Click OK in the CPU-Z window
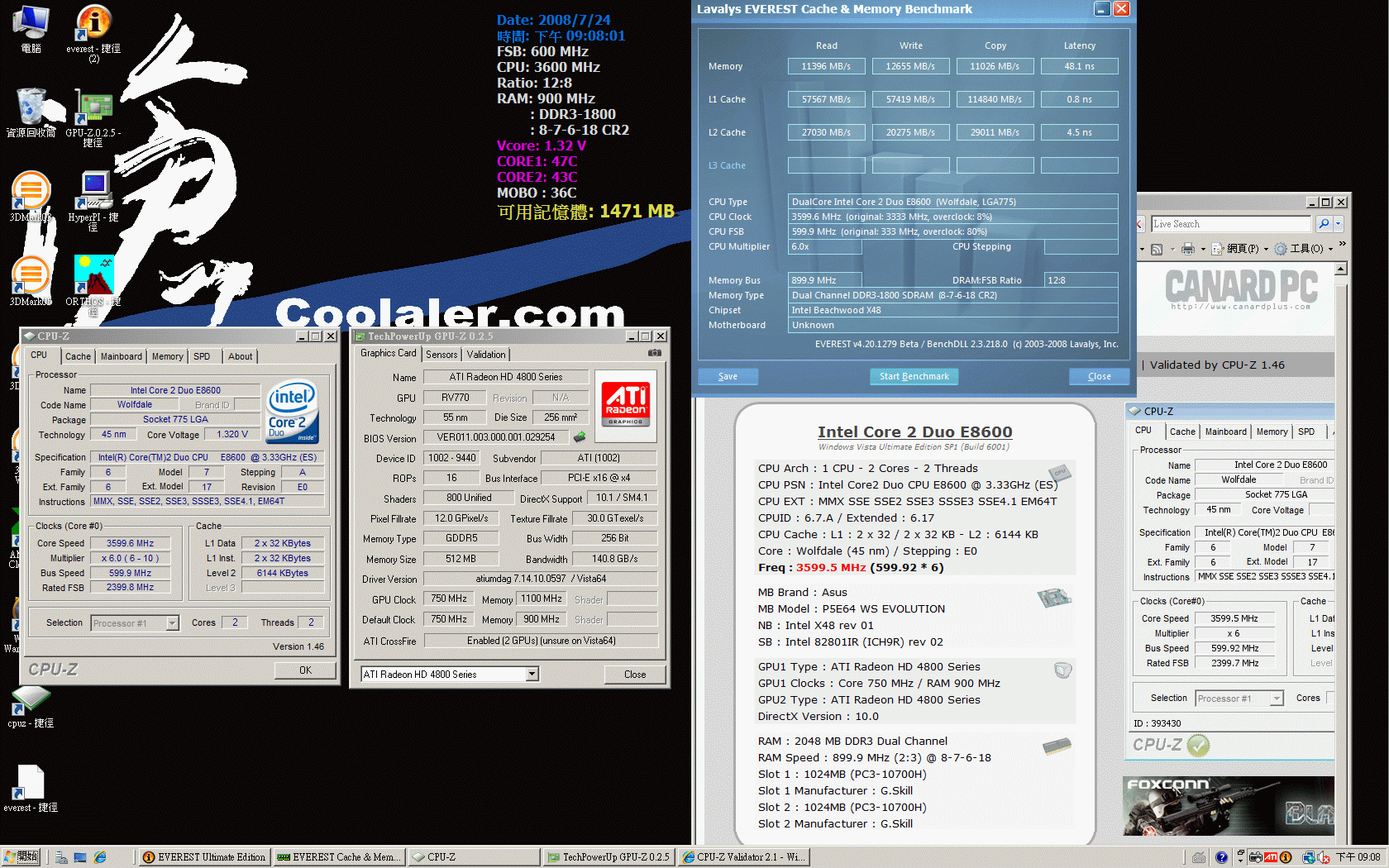 point(305,670)
